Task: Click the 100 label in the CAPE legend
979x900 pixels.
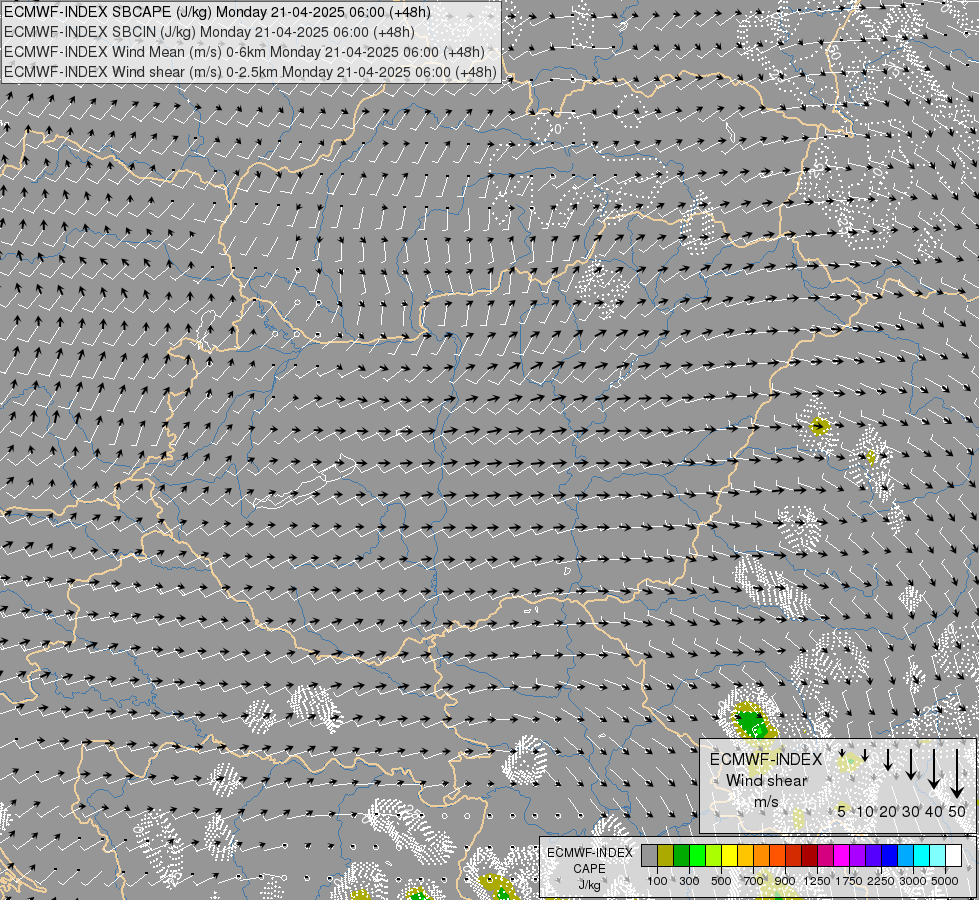Action: [657, 881]
